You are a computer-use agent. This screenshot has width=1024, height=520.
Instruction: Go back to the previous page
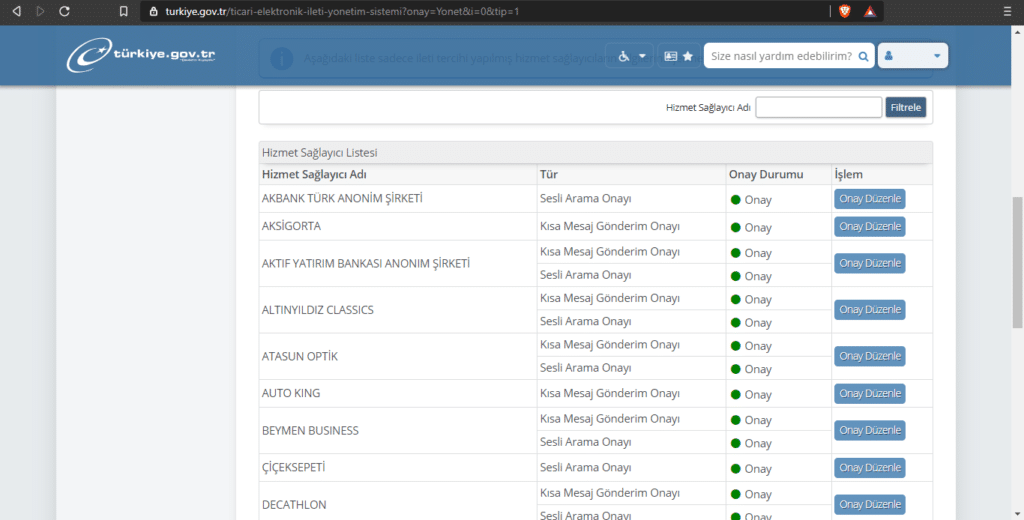coord(17,11)
